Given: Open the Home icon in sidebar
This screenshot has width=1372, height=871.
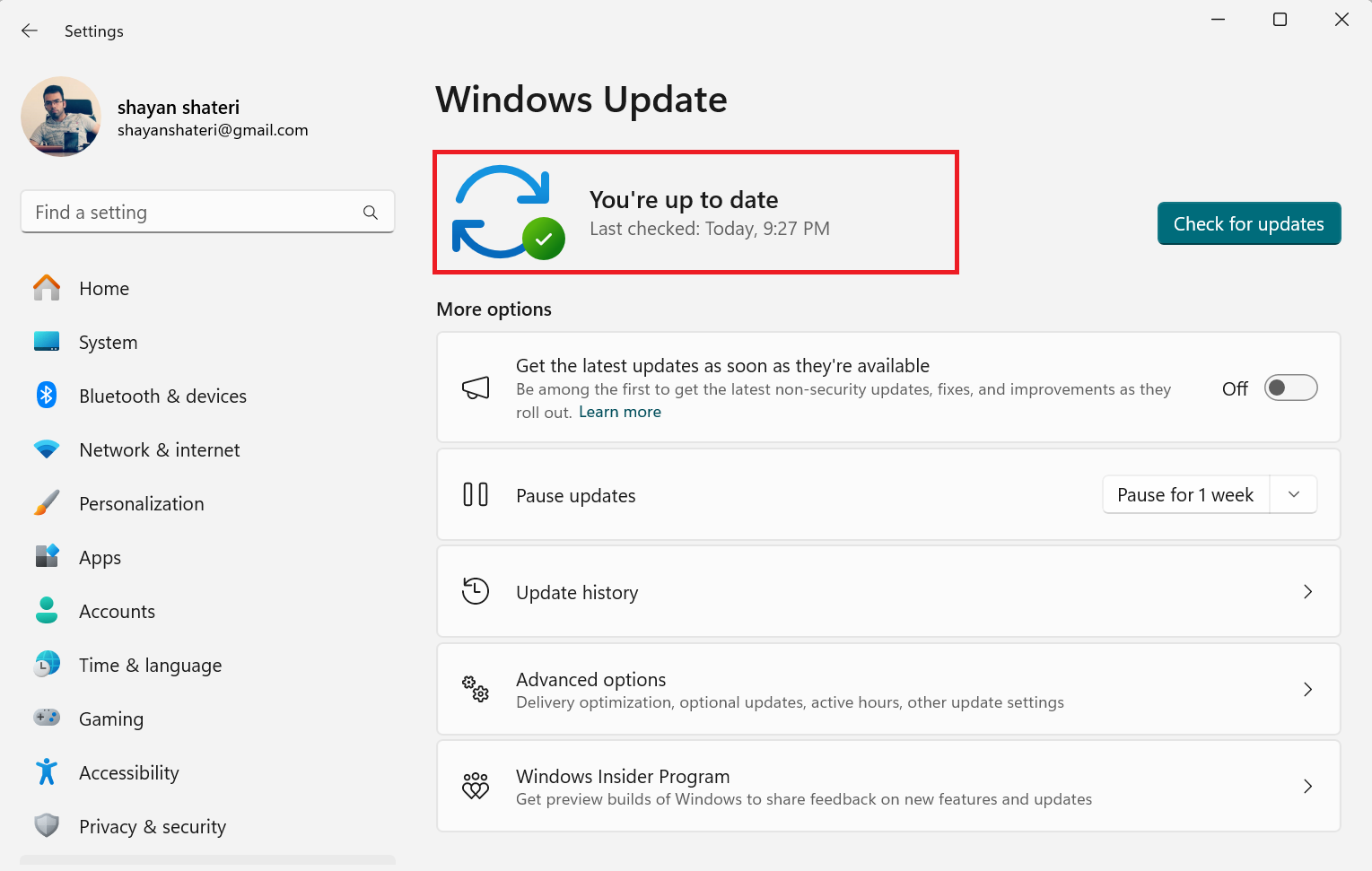Looking at the screenshot, I should [x=47, y=288].
